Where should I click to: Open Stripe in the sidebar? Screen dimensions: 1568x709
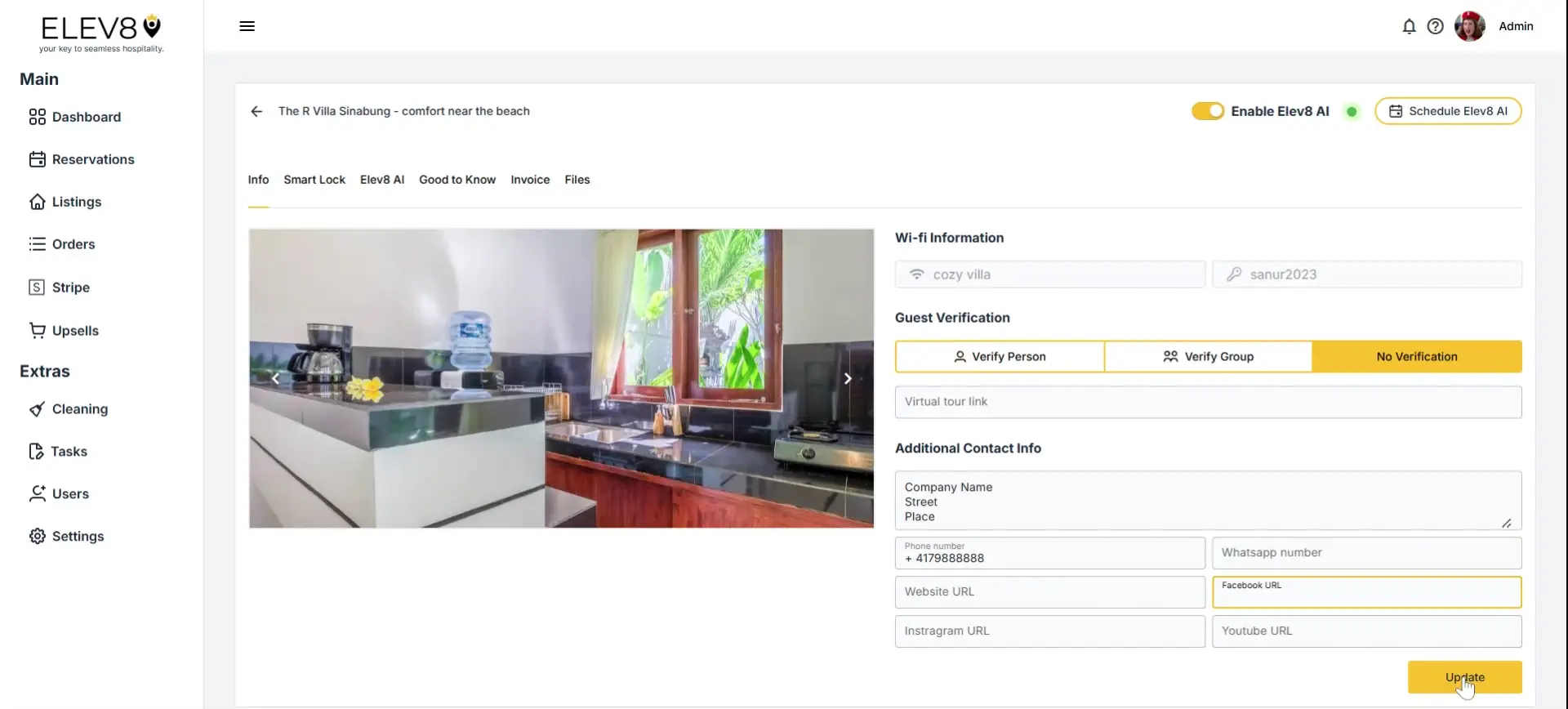coord(60,288)
